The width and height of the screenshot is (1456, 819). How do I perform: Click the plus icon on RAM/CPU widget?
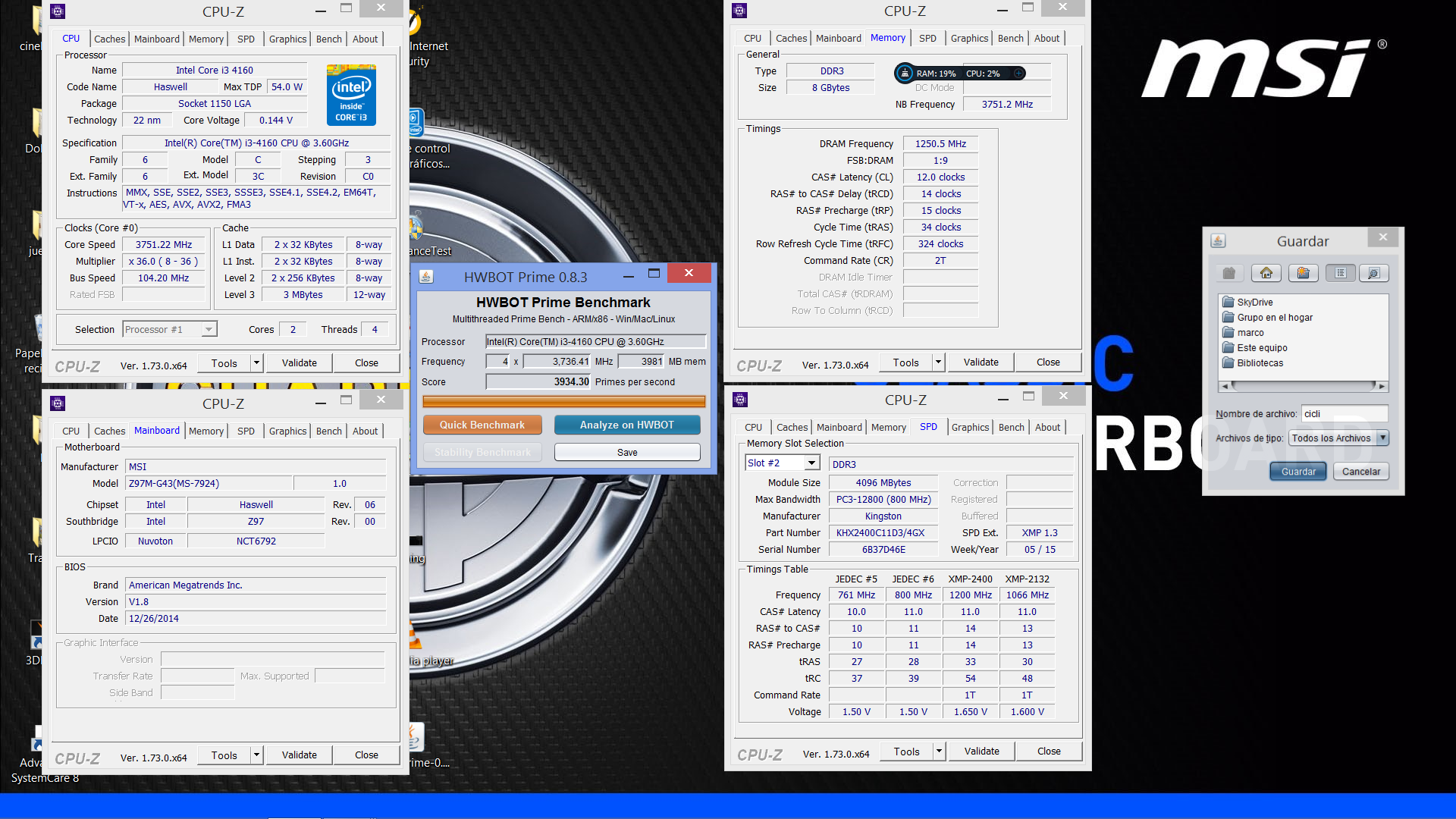click(x=1019, y=74)
